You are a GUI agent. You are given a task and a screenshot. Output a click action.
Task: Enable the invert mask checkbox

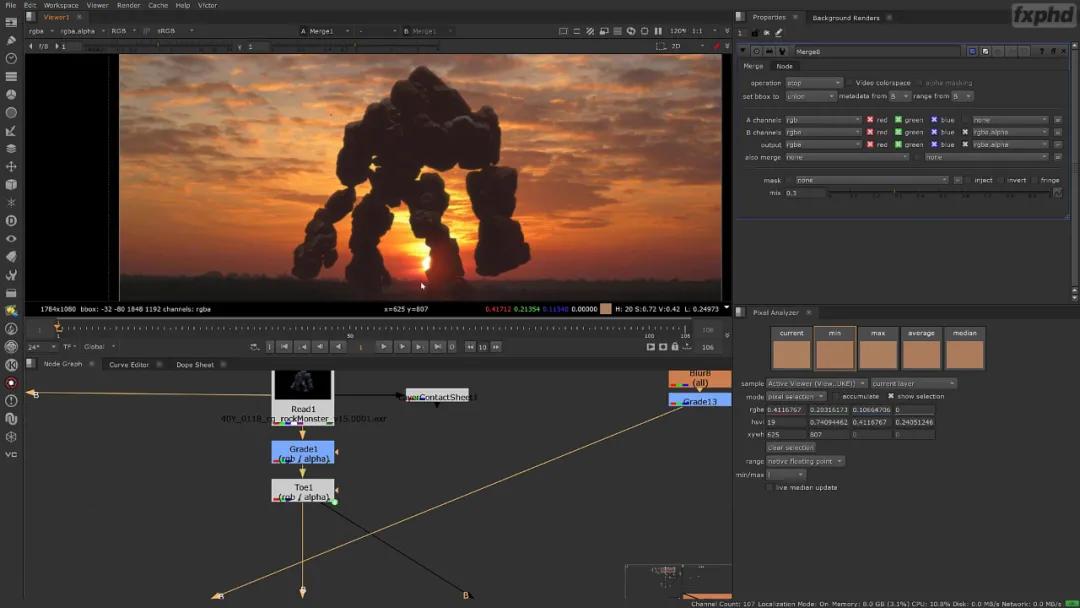(x=1000, y=181)
